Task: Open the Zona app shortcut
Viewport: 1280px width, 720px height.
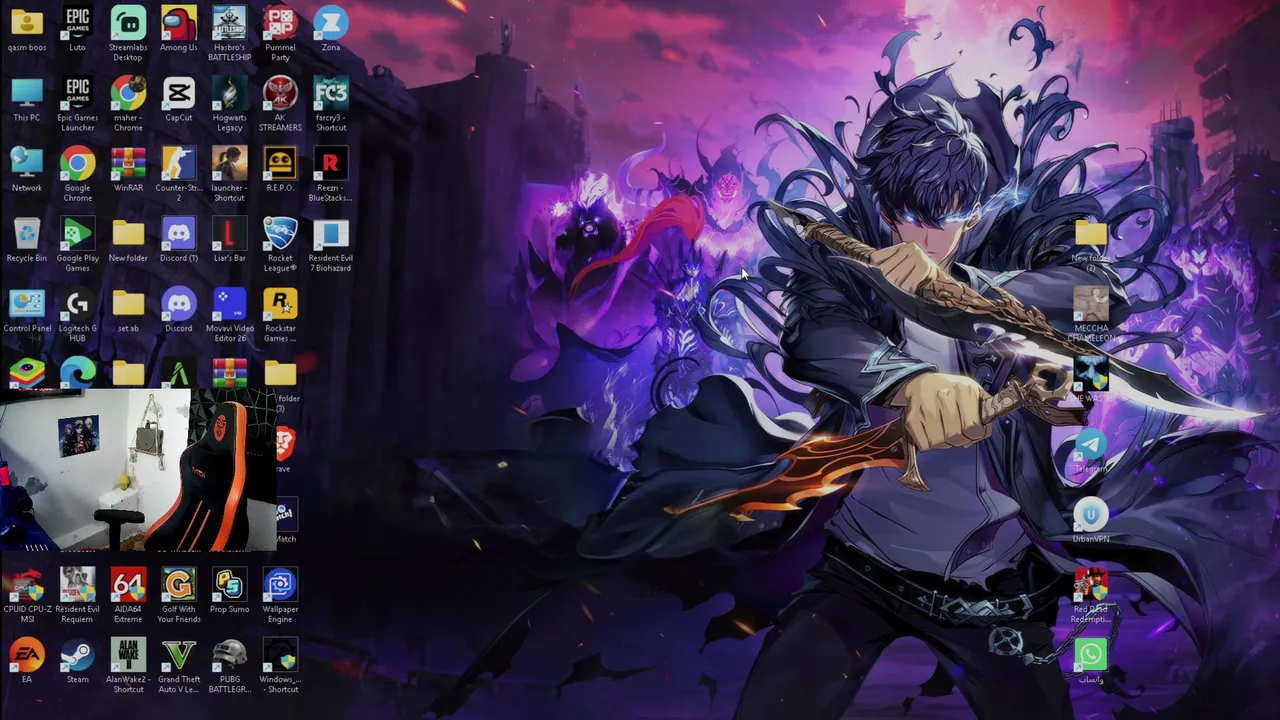Action: [331, 29]
